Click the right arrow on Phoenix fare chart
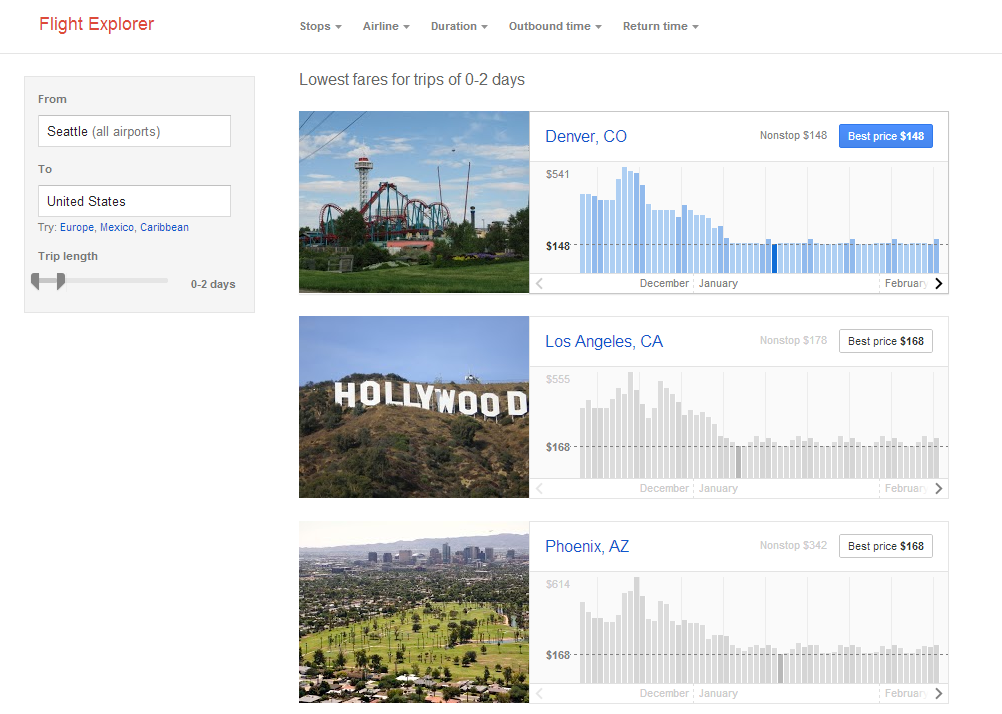 tap(938, 693)
